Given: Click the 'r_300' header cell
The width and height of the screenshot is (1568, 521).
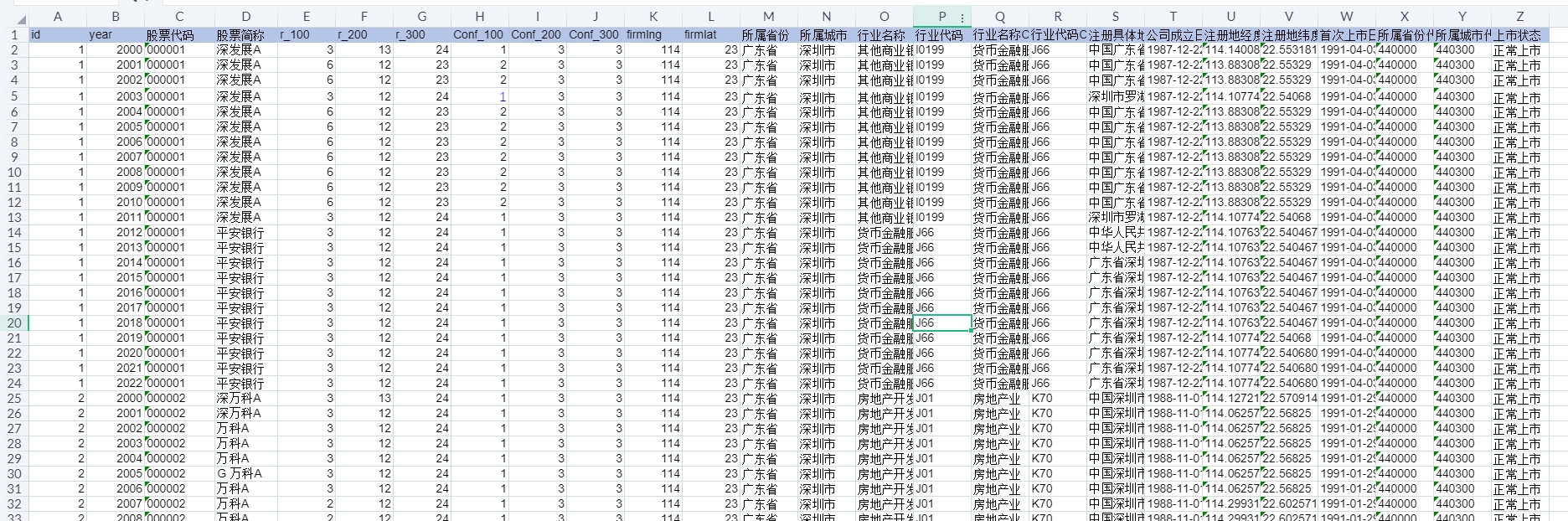Looking at the screenshot, I should click(422, 35).
